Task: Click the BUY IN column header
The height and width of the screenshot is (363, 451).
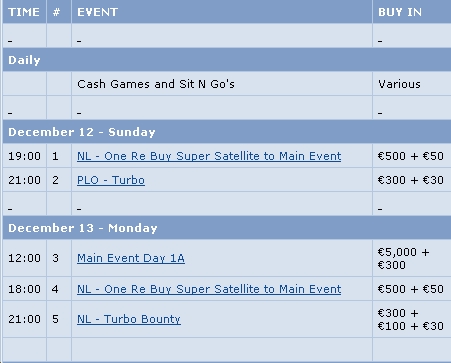Action: click(x=412, y=12)
